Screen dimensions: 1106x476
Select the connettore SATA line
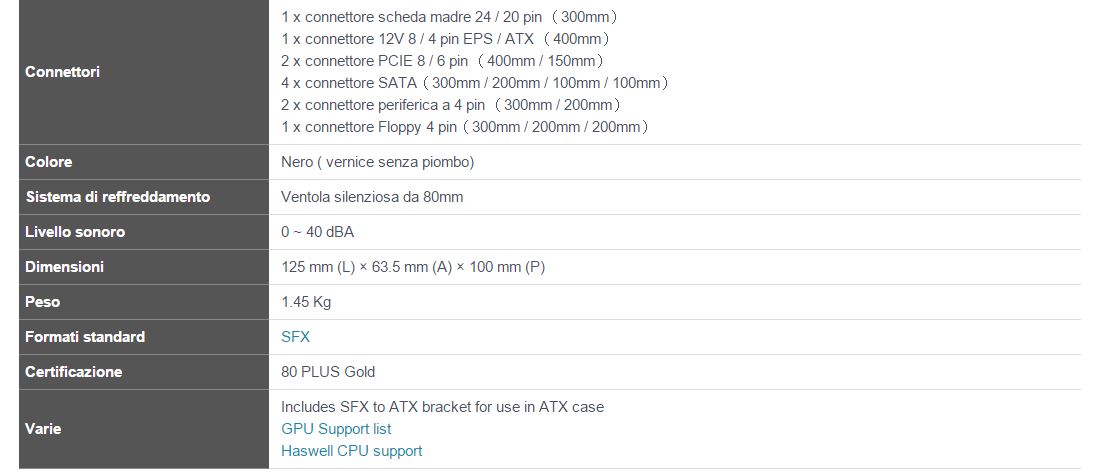tap(475, 83)
